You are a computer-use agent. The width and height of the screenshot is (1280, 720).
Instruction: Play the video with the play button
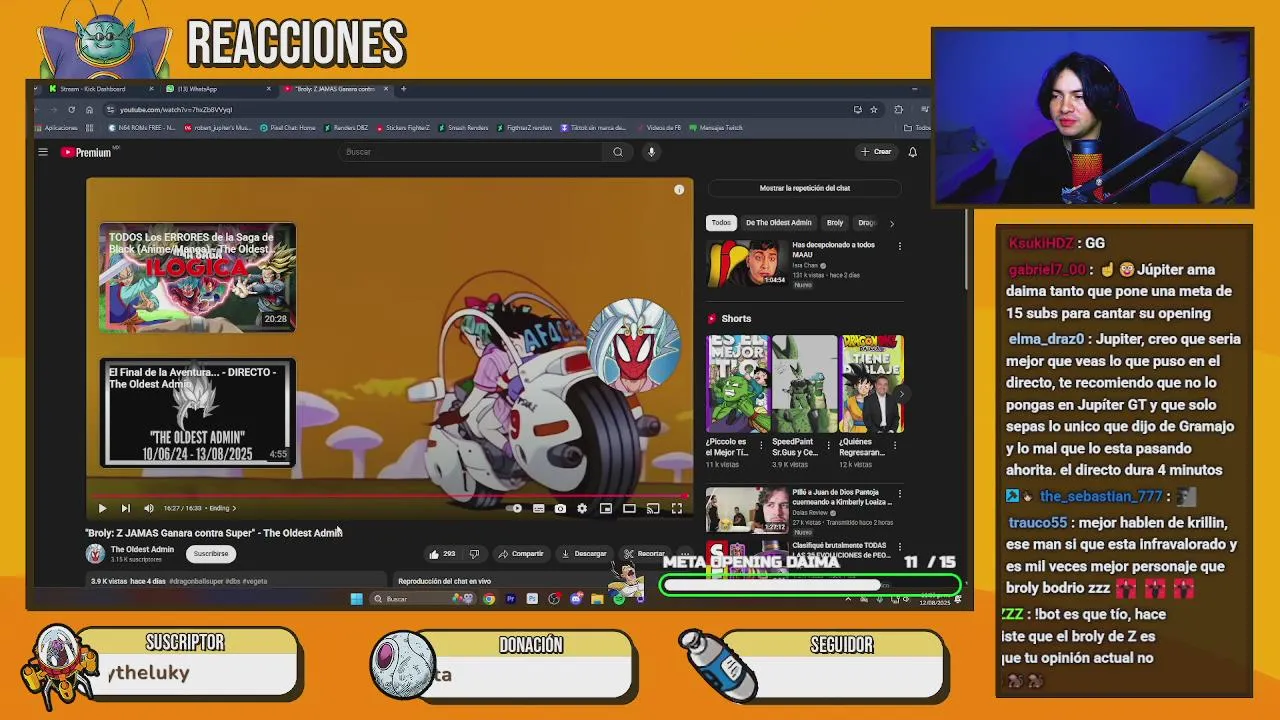pyautogui.click(x=102, y=508)
